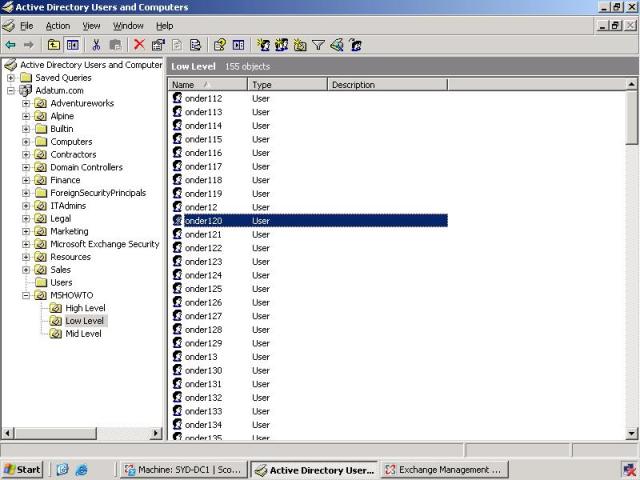This screenshot has height=480, width=640.
Task: Click the Internet Explorer quick launch icon
Action: coord(82,470)
